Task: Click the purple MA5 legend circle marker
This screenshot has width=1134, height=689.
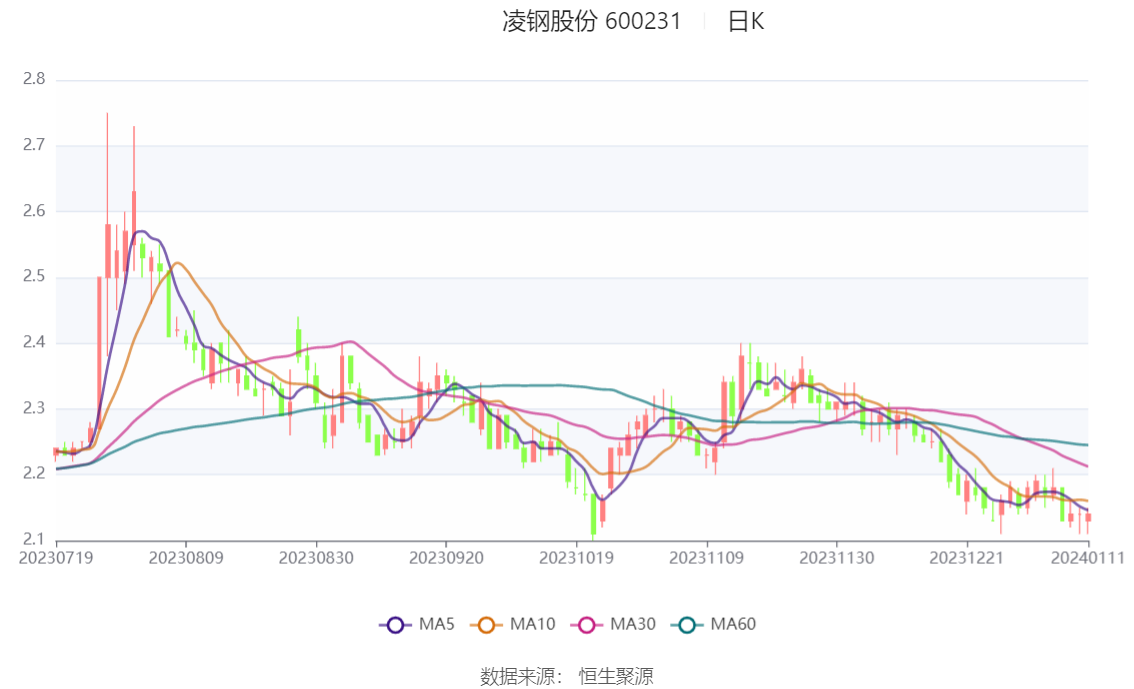Action: pos(395,625)
